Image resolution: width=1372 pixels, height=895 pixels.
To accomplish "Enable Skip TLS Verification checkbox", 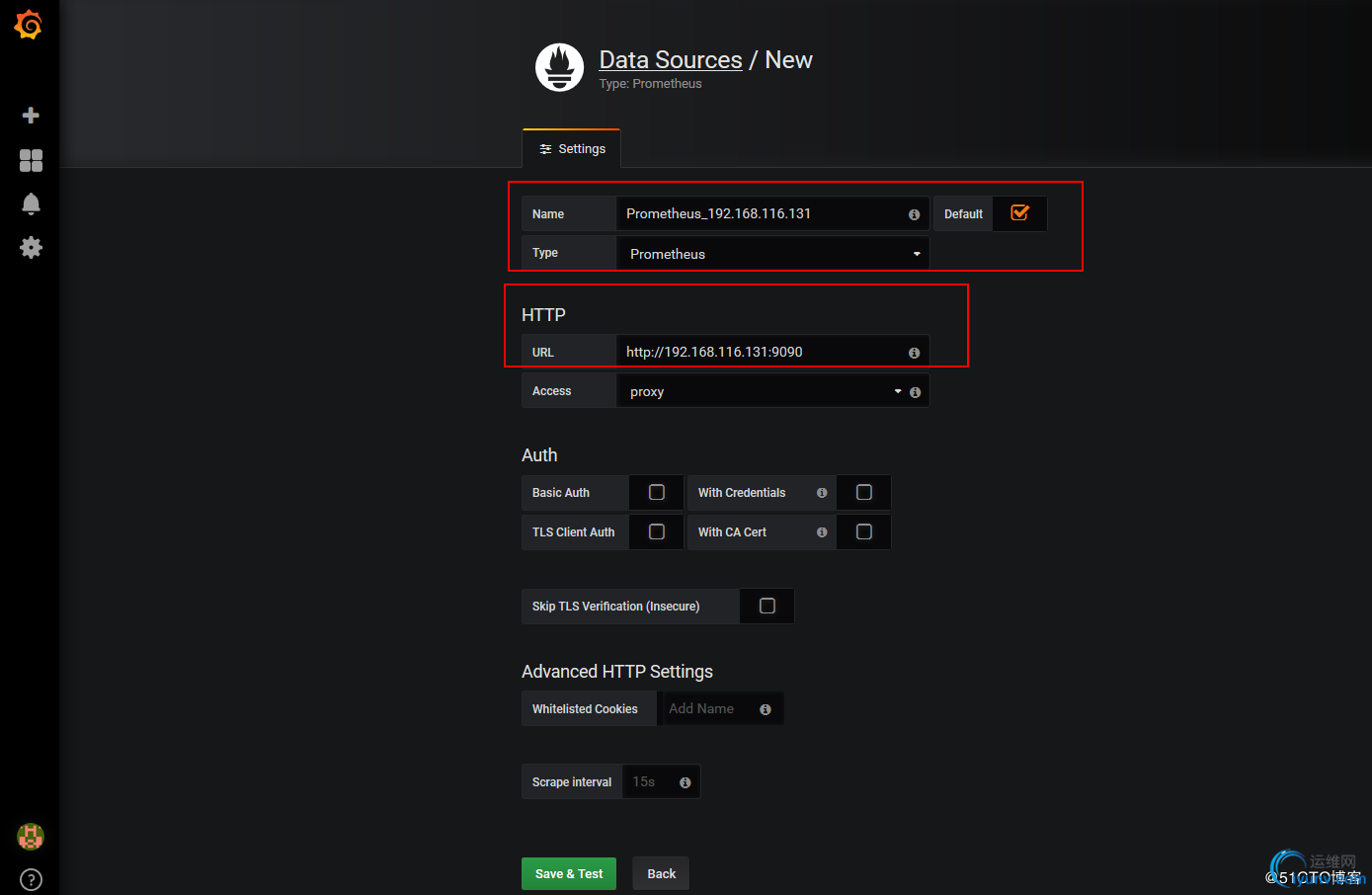I will click(x=767, y=606).
